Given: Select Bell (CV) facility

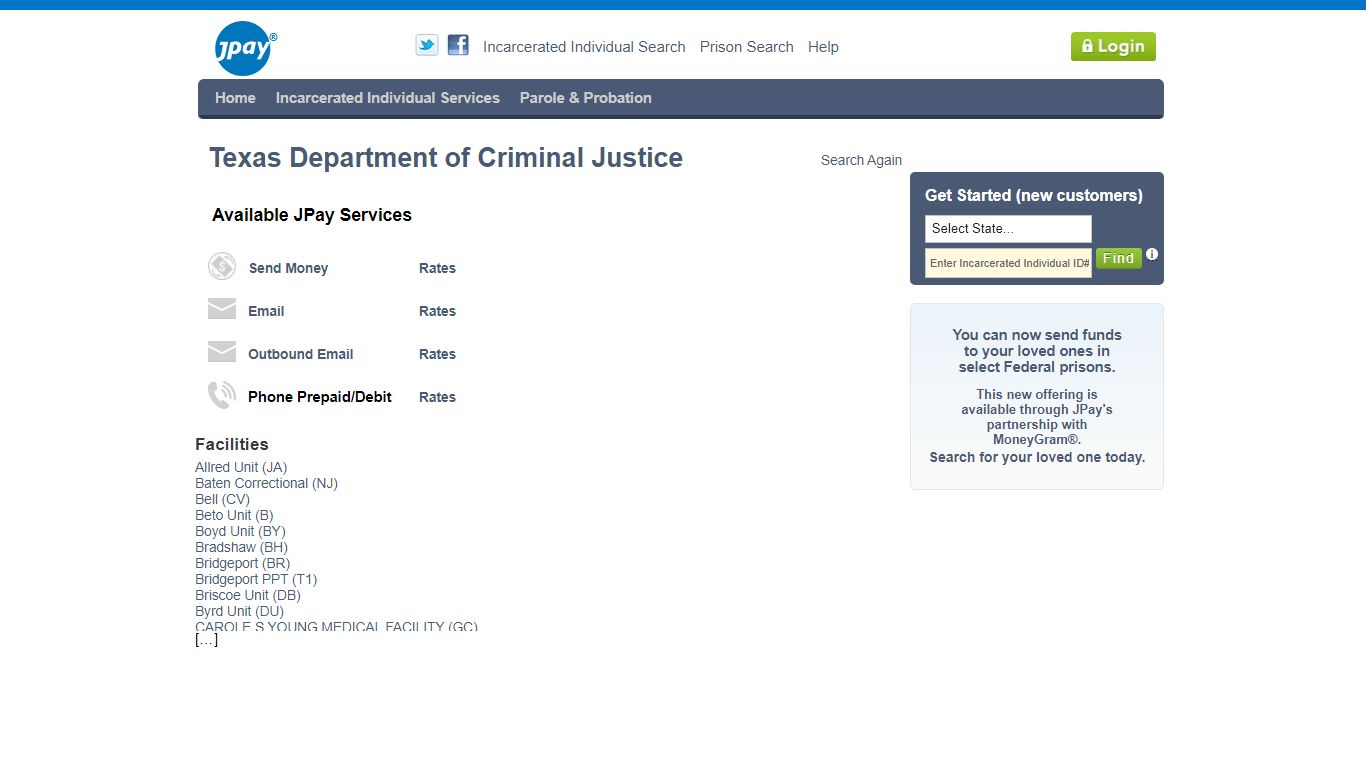Looking at the screenshot, I should (x=222, y=499).
